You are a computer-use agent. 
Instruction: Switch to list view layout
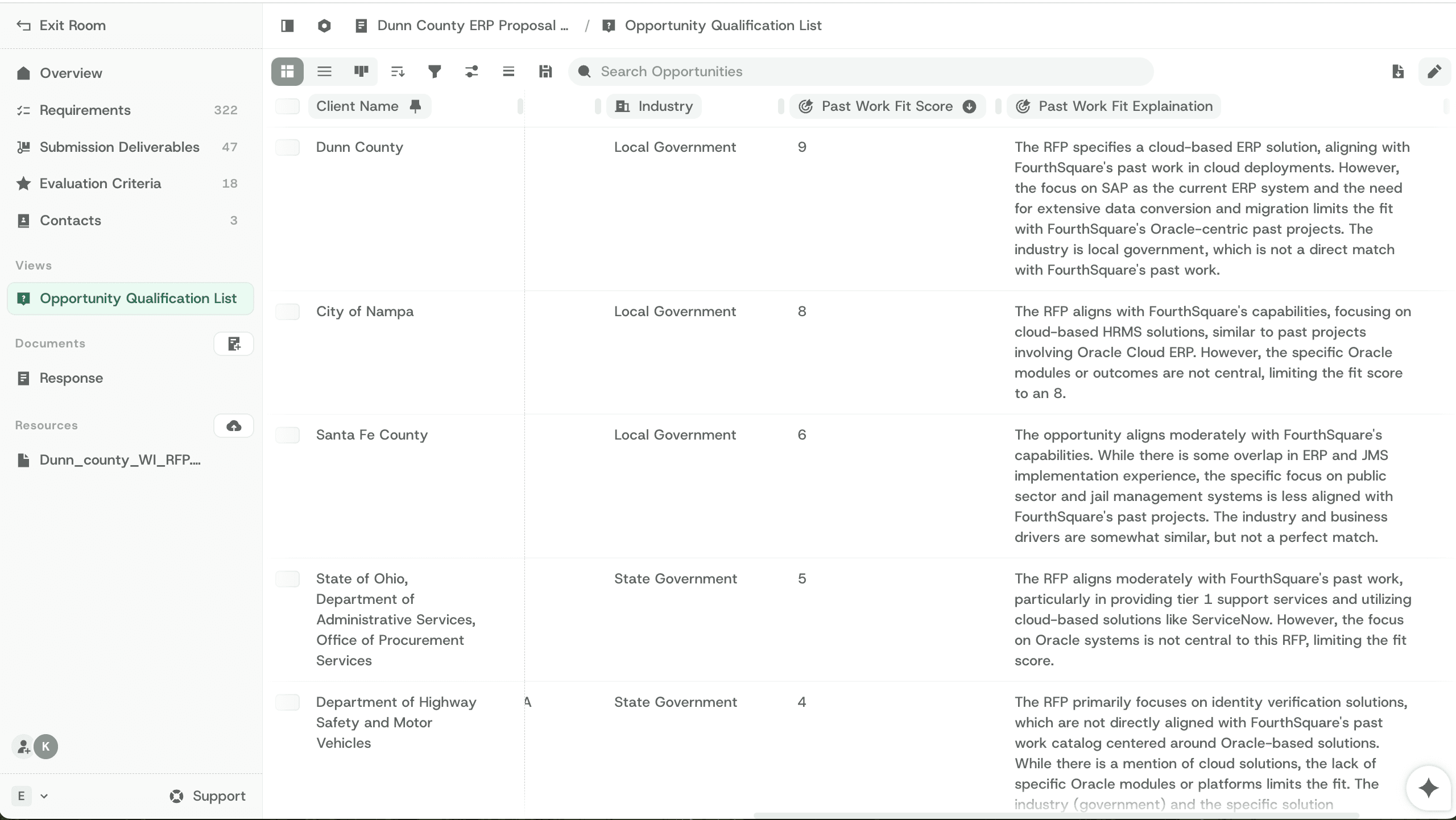click(324, 72)
